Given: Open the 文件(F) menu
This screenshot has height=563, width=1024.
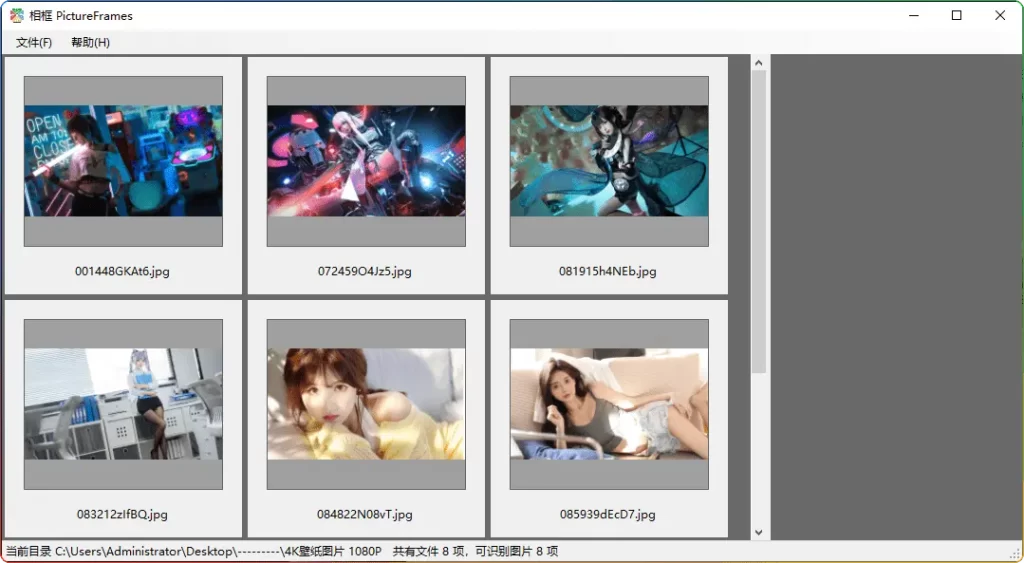Looking at the screenshot, I should [x=34, y=43].
